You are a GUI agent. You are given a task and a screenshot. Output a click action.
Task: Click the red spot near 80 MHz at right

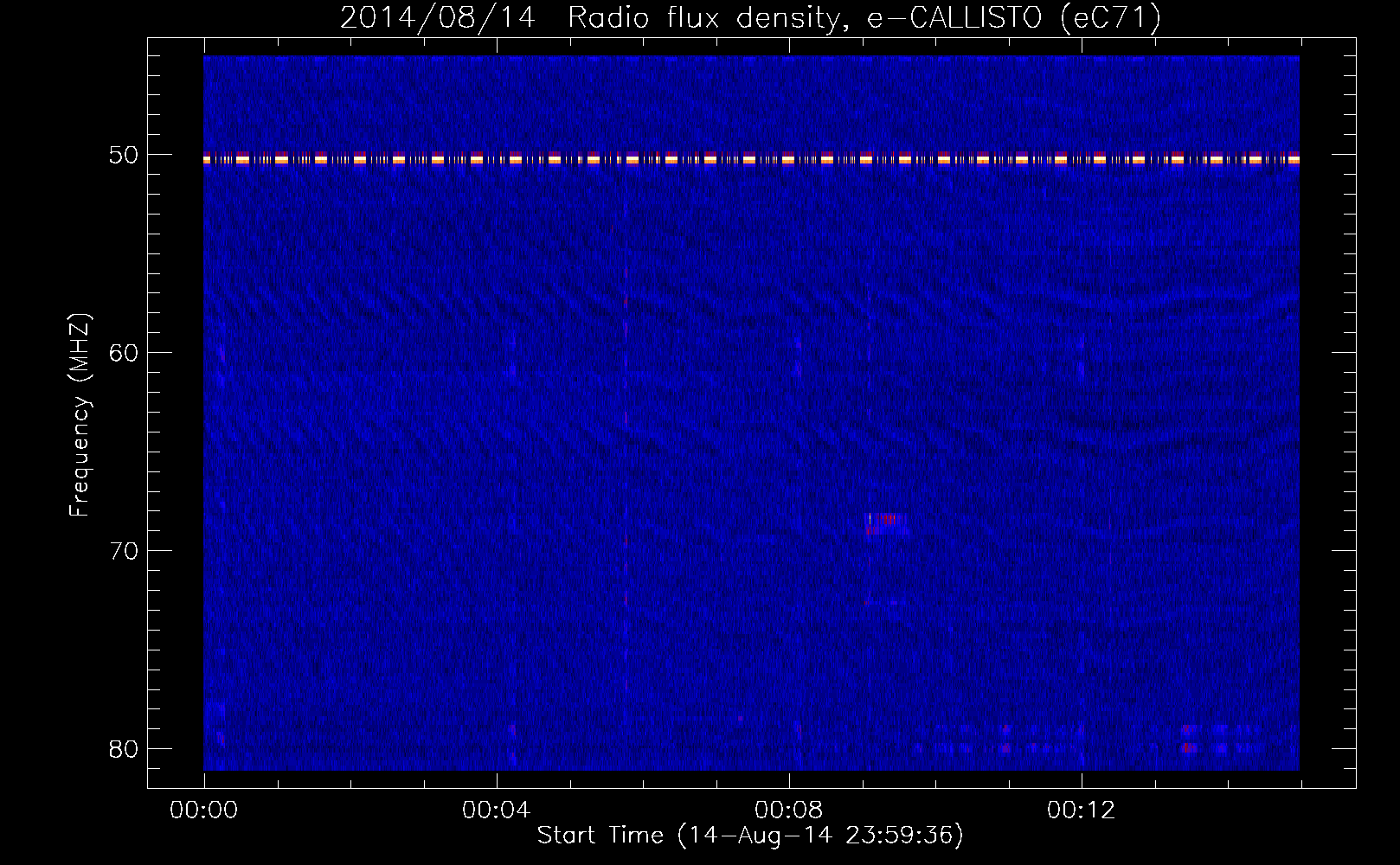tap(1189, 746)
